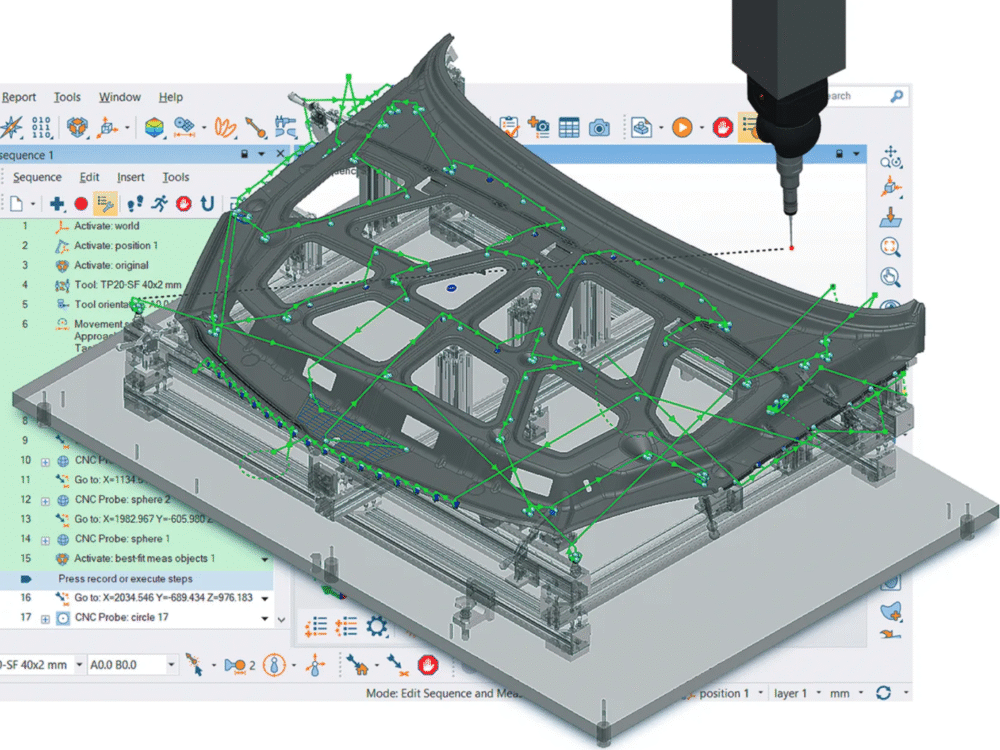Click the blue plus add step icon
Screen dimensions: 1000x750
coord(57,204)
